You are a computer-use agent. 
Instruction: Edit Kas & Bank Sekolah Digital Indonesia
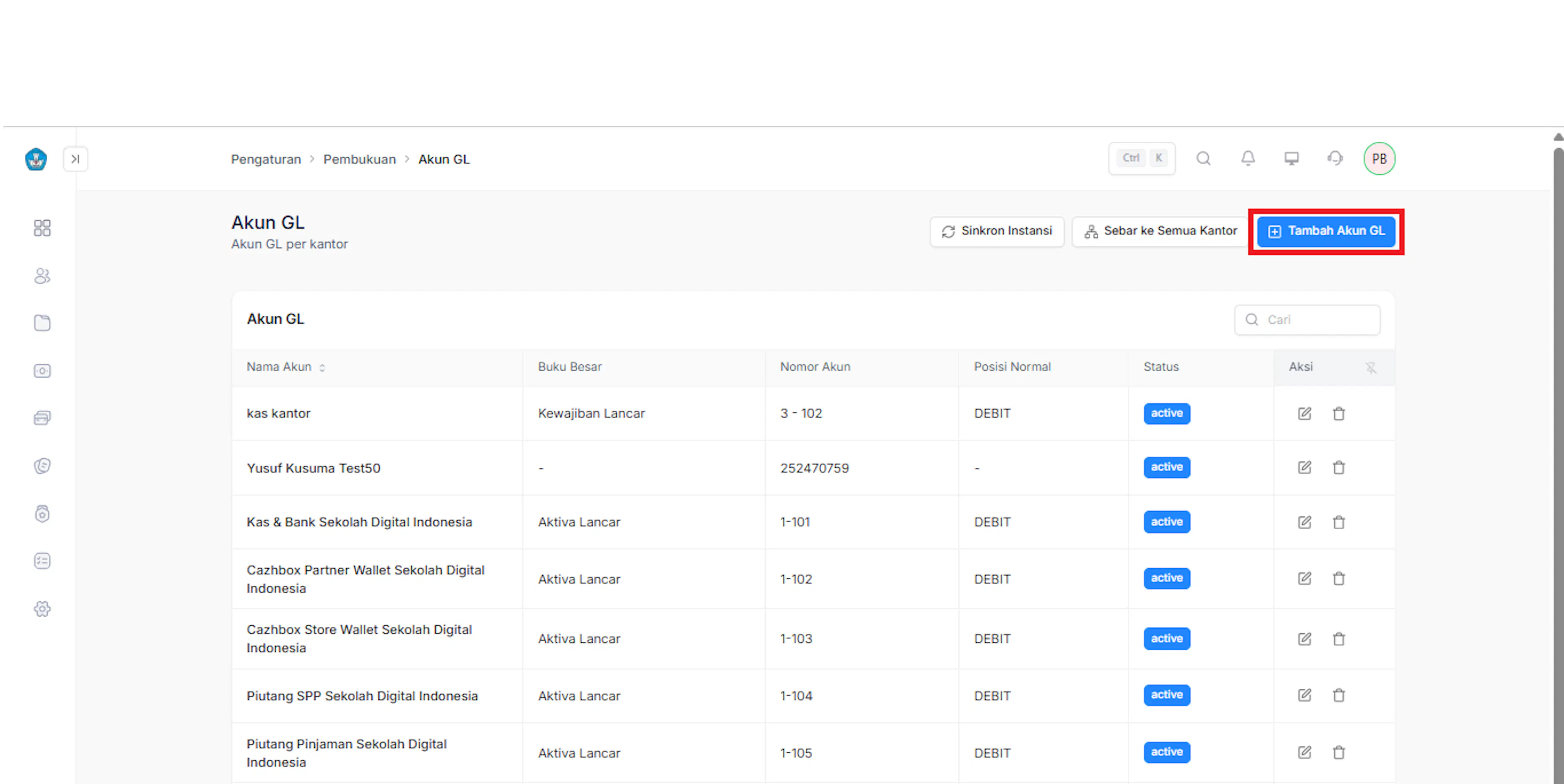pos(1304,522)
